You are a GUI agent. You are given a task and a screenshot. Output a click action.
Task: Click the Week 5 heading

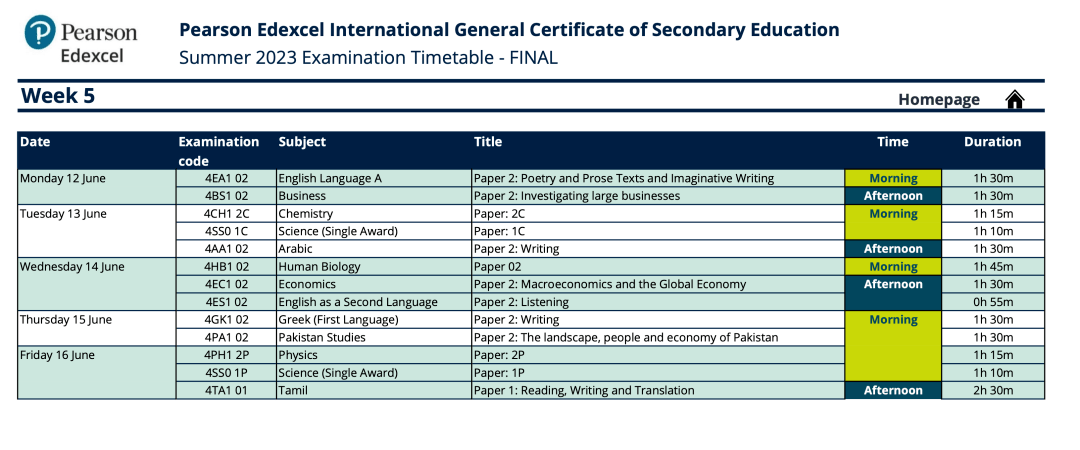[58, 96]
